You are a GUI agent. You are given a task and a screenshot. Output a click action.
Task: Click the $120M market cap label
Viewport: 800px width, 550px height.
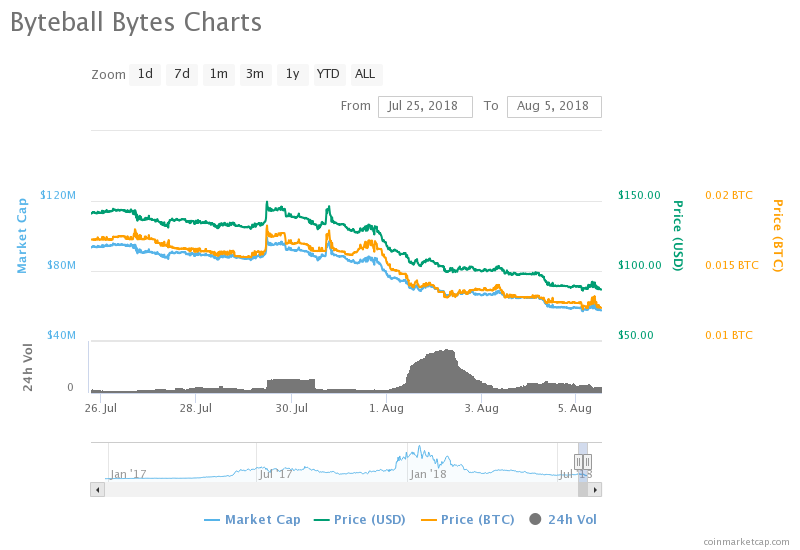click(58, 195)
